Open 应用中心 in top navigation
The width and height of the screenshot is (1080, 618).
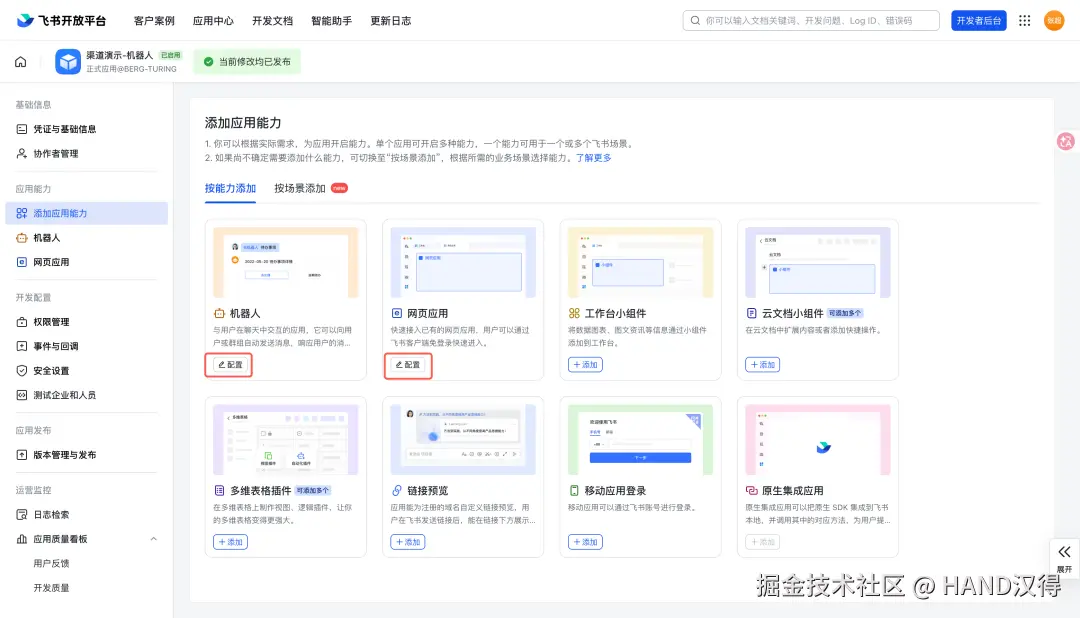(214, 21)
